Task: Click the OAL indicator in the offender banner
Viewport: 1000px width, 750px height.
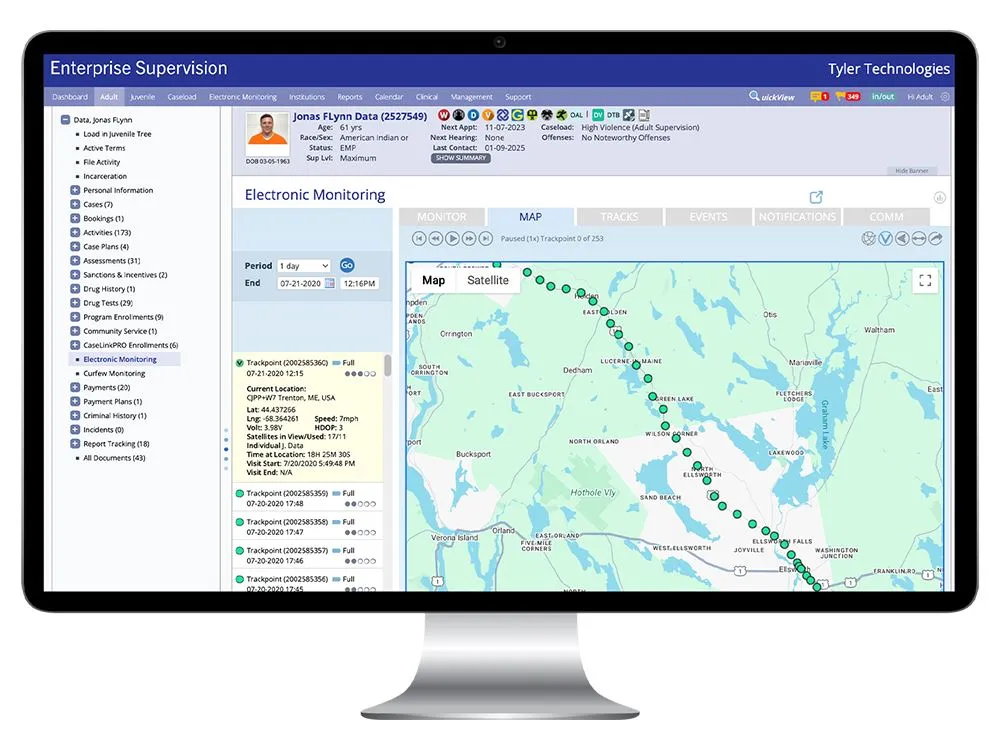Action: (x=577, y=115)
